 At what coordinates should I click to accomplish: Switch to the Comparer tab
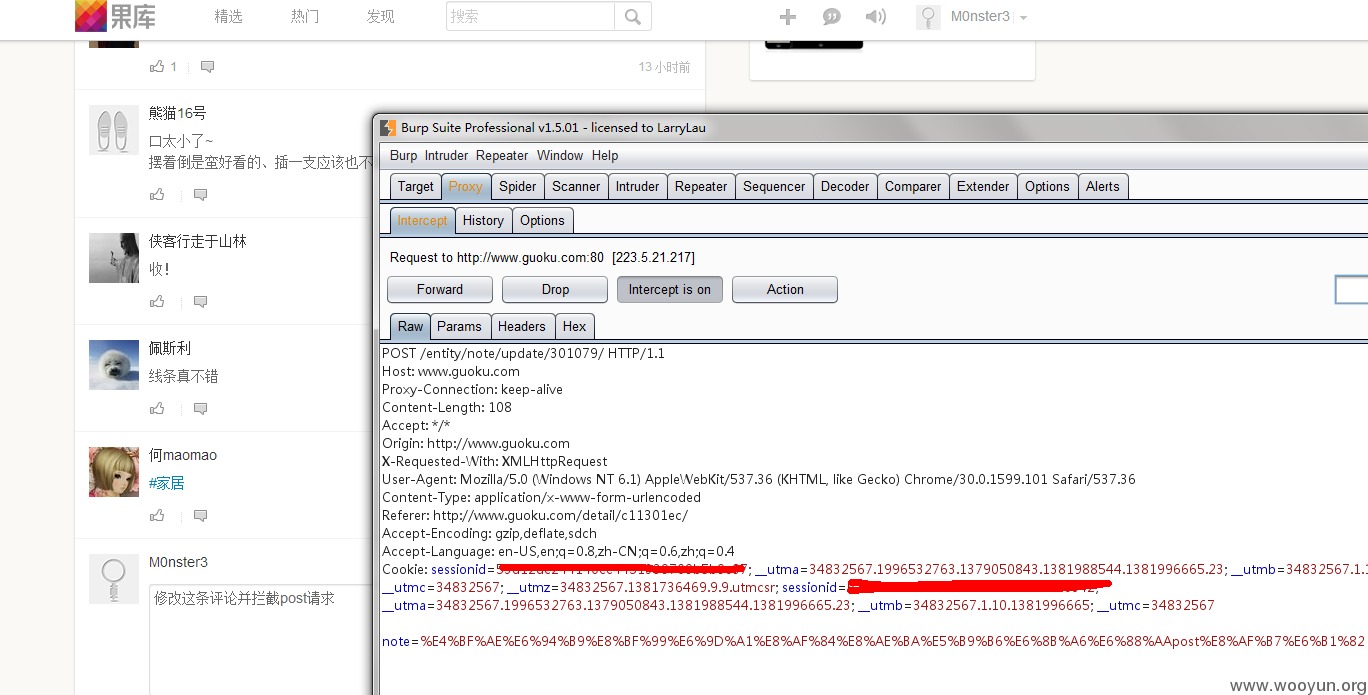(x=913, y=186)
